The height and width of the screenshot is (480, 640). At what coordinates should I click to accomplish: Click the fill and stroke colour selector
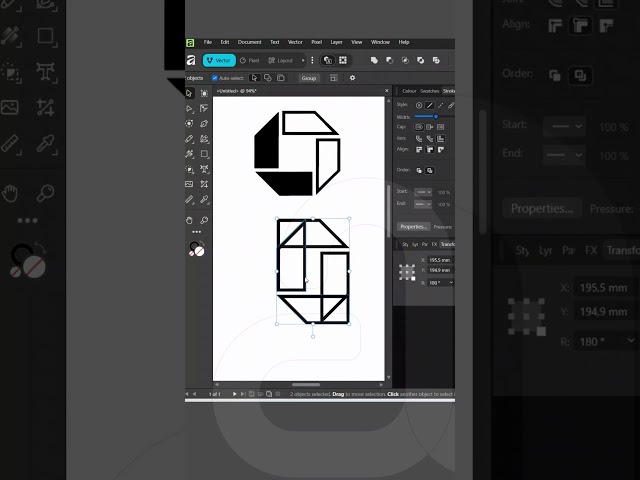(x=197, y=249)
